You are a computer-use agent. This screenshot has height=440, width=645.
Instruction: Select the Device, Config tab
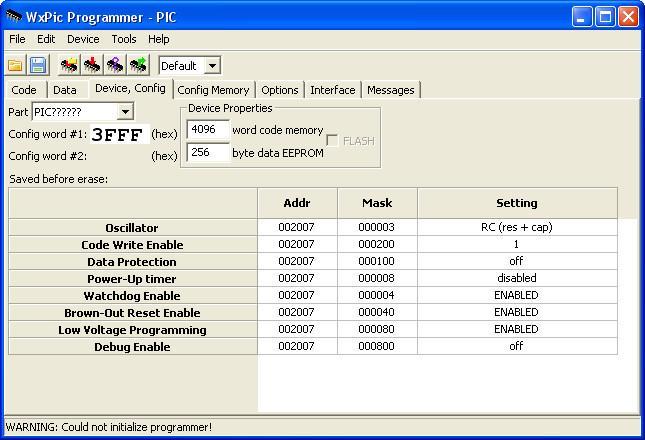(x=130, y=88)
